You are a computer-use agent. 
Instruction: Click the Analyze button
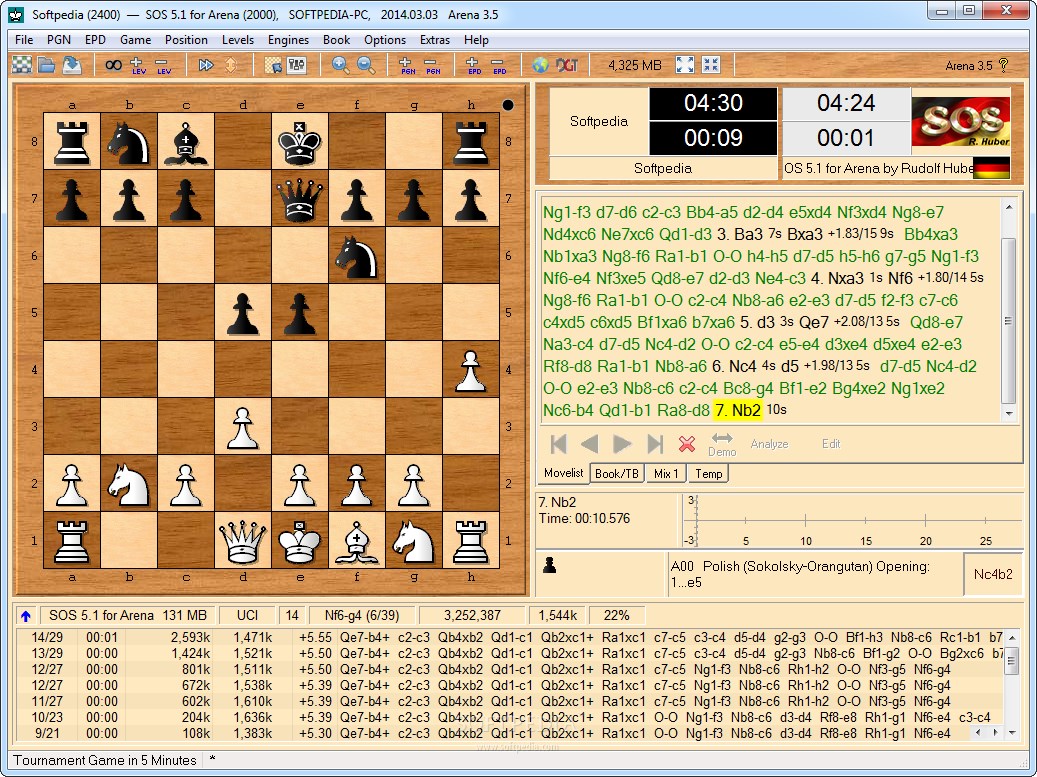point(769,444)
